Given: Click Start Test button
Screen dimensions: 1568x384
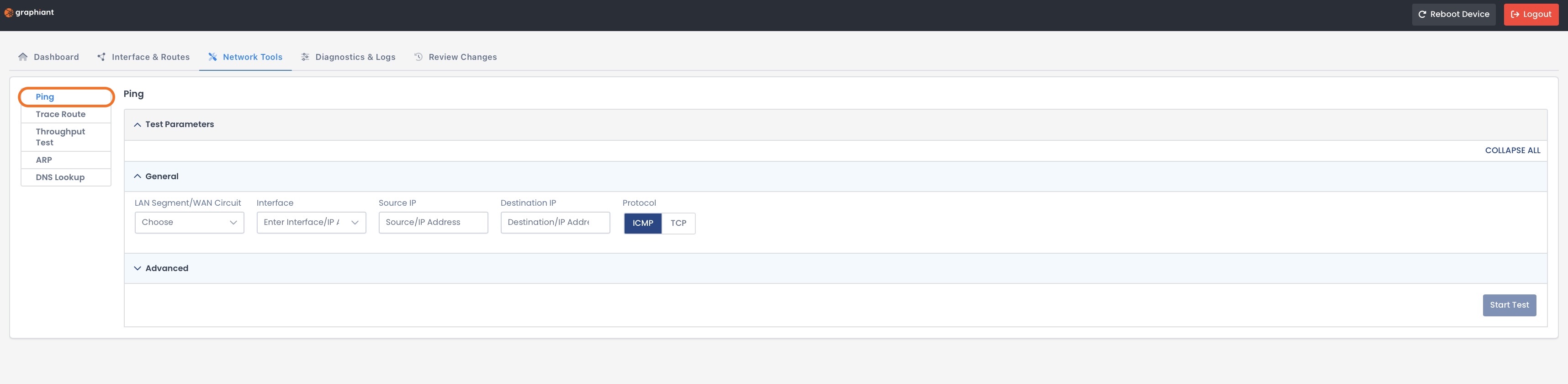Looking at the screenshot, I should point(1509,305).
